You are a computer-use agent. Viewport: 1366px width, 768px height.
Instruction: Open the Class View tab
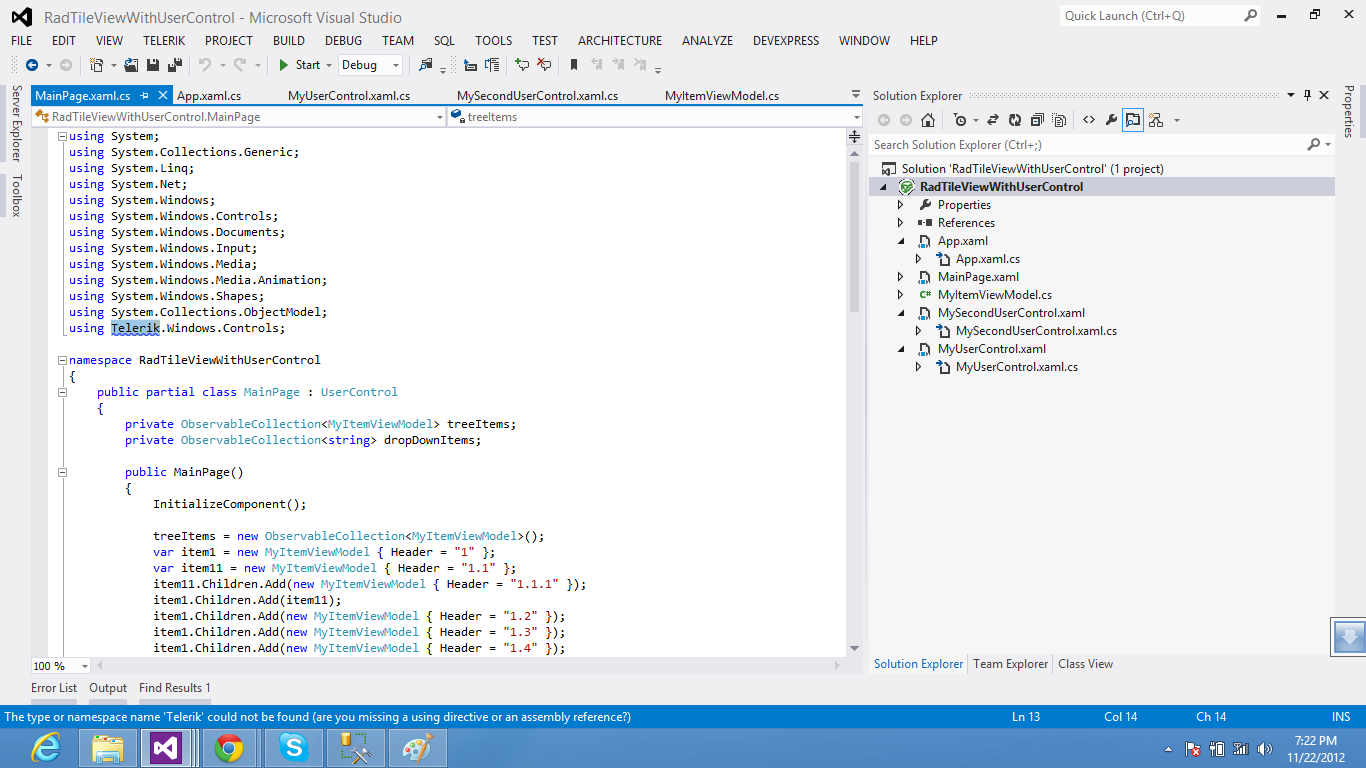coord(1085,664)
